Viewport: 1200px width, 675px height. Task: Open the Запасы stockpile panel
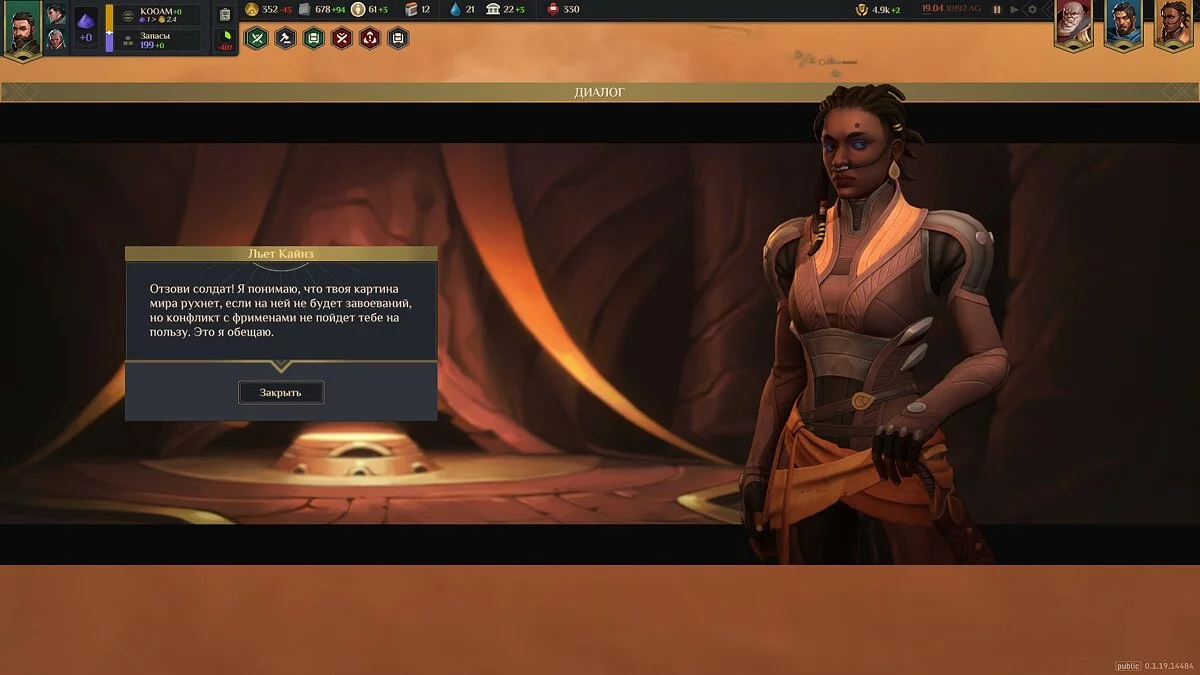[160, 40]
